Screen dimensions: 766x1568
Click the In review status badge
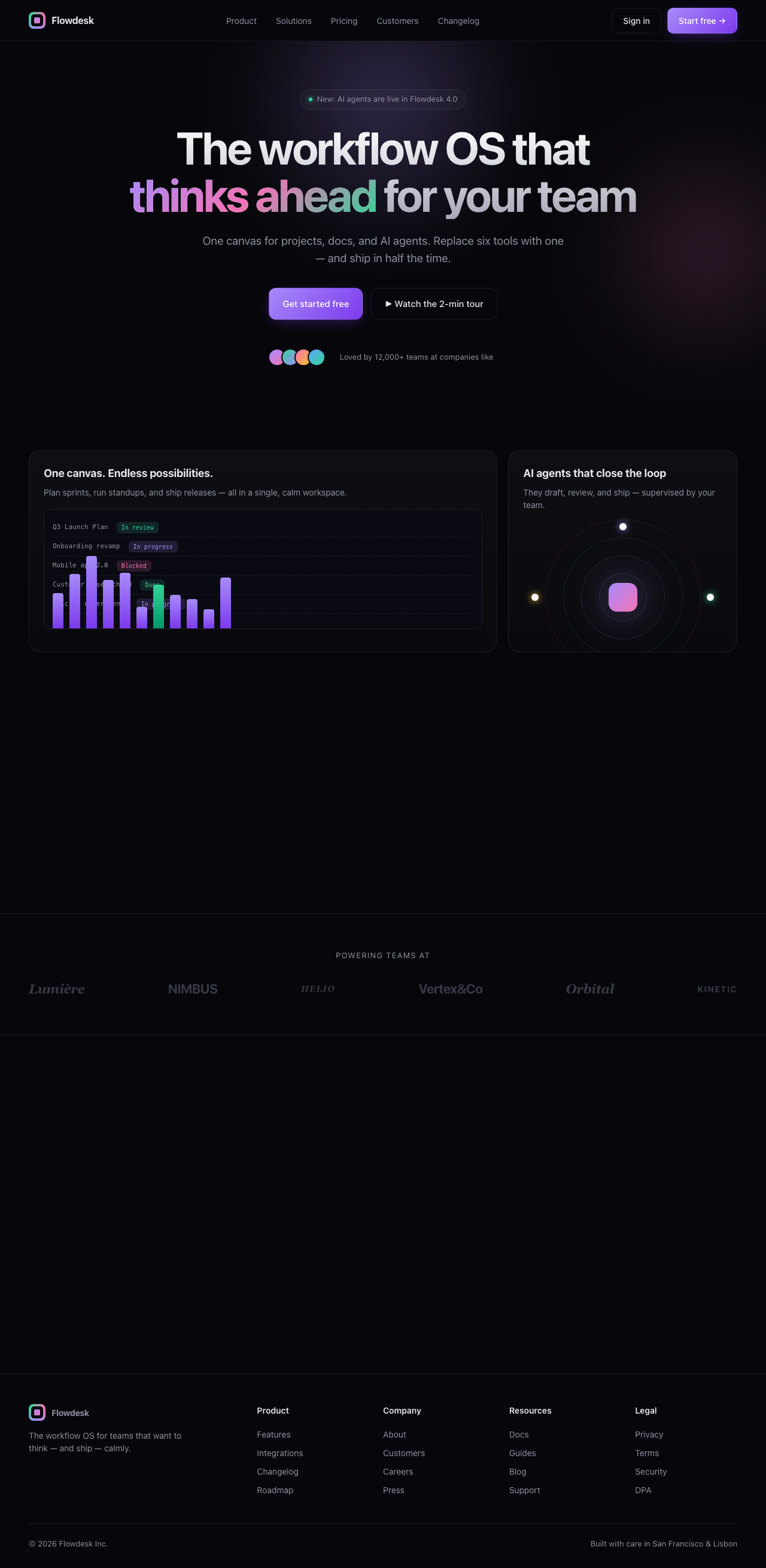tap(138, 528)
